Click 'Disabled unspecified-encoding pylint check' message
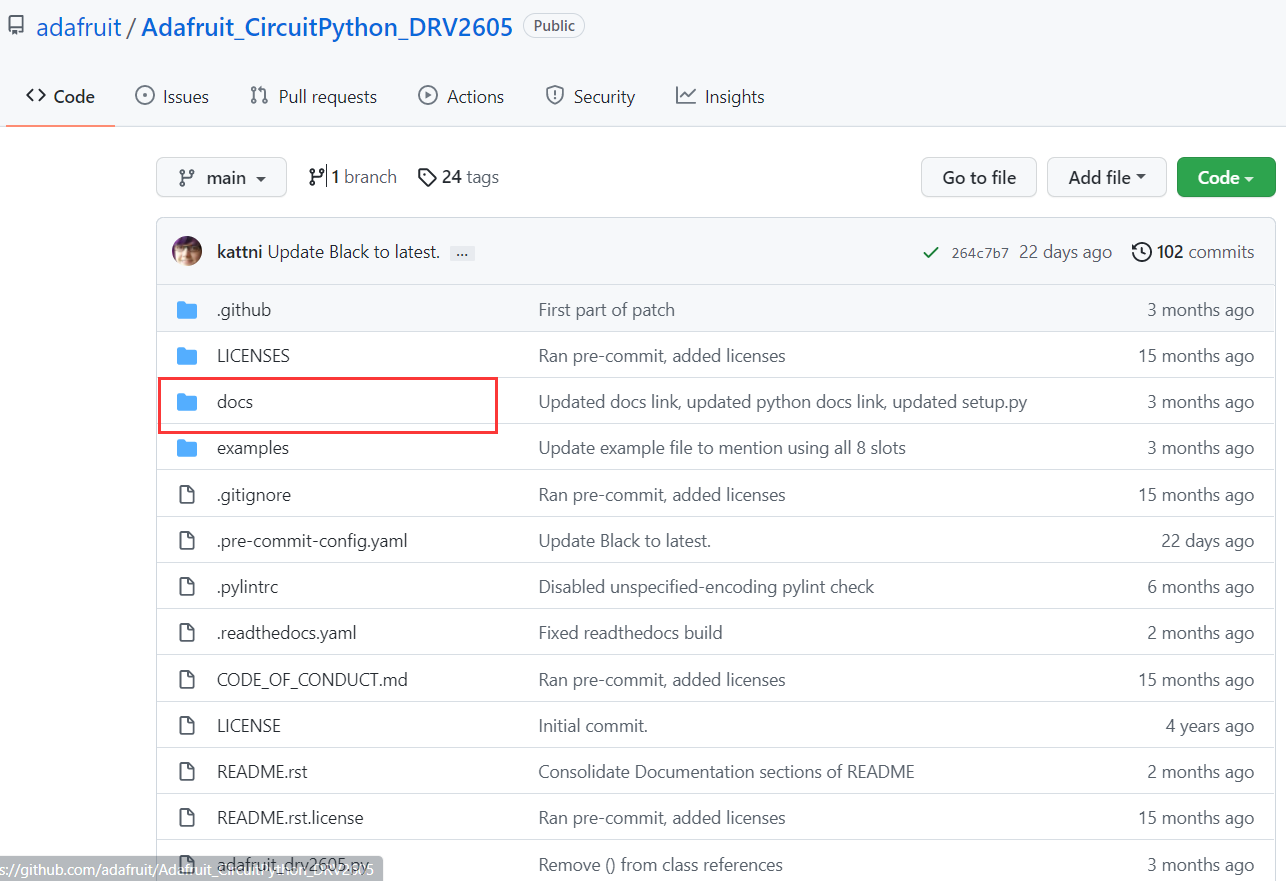Viewport: 1286px width, 881px height. click(706, 587)
